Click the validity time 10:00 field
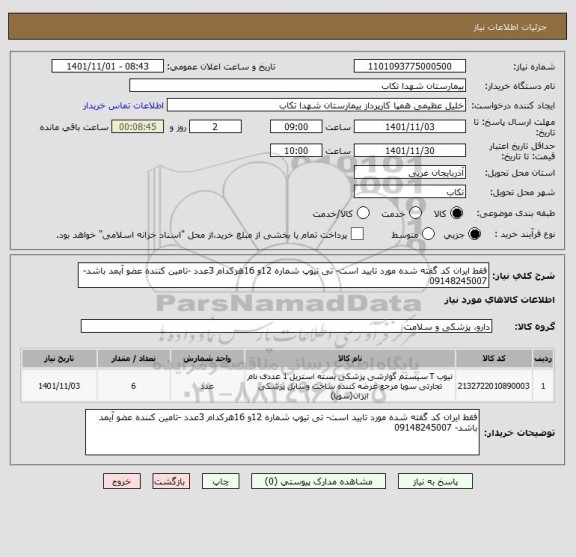 [296, 151]
